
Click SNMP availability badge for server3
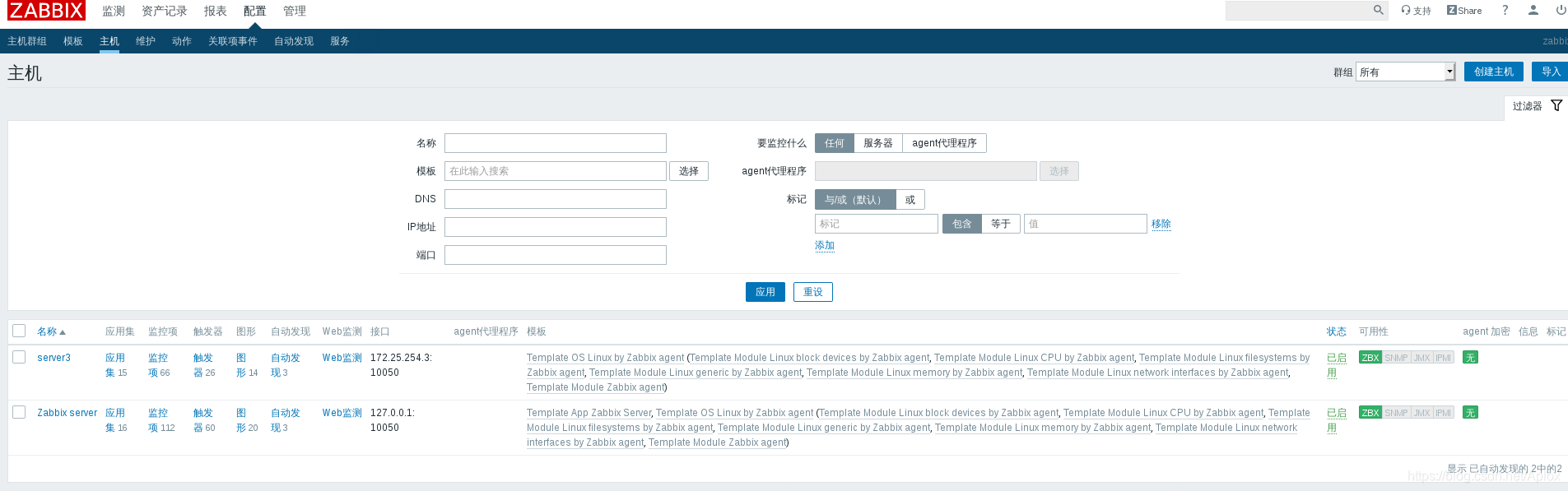tap(1397, 358)
